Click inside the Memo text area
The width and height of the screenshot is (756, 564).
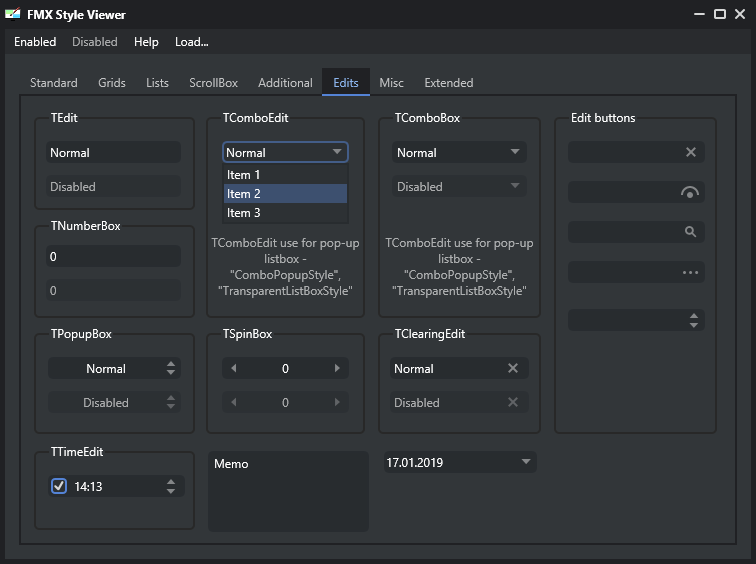pos(288,491)
